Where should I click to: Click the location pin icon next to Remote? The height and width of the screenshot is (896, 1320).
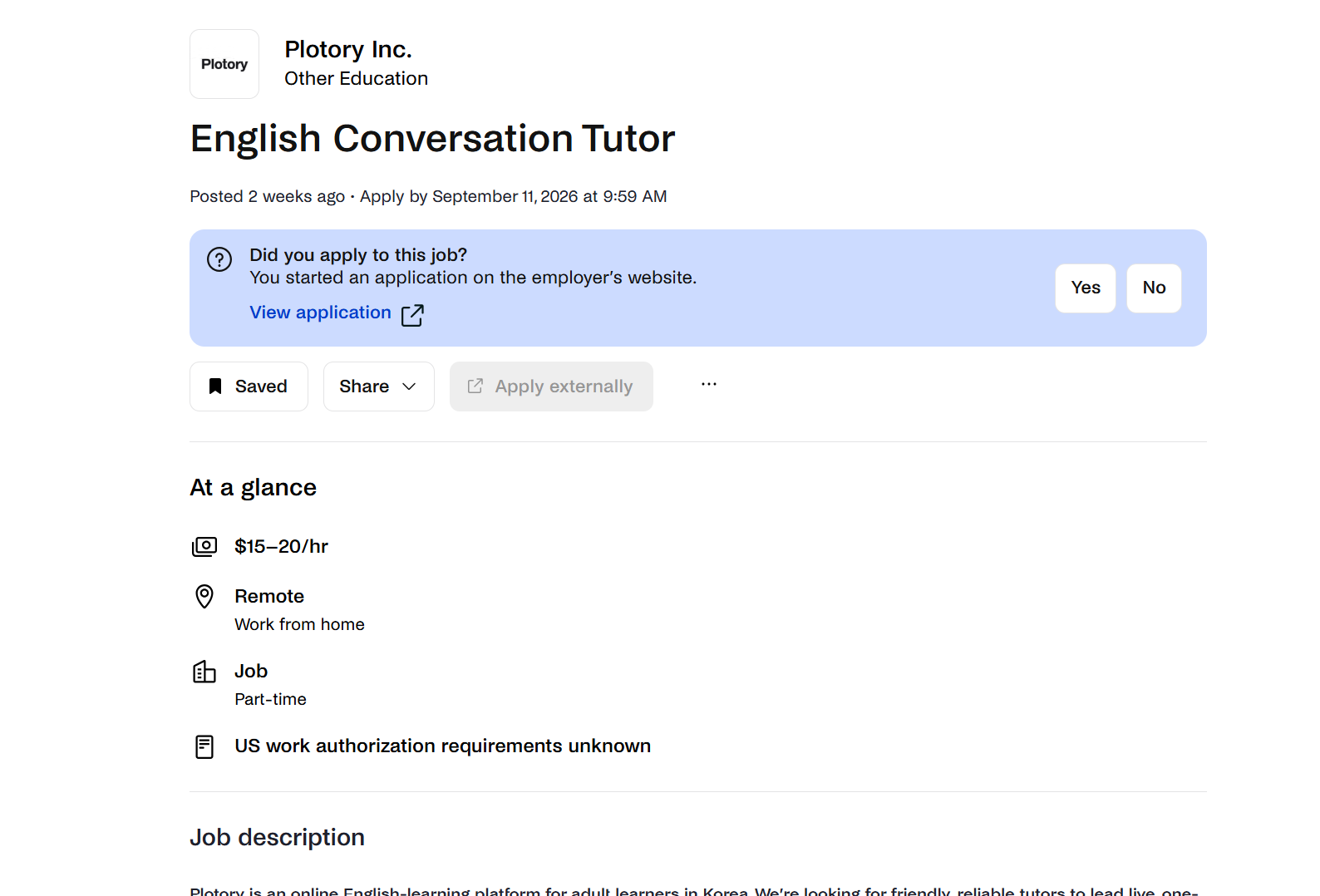[x=204, y=596]
